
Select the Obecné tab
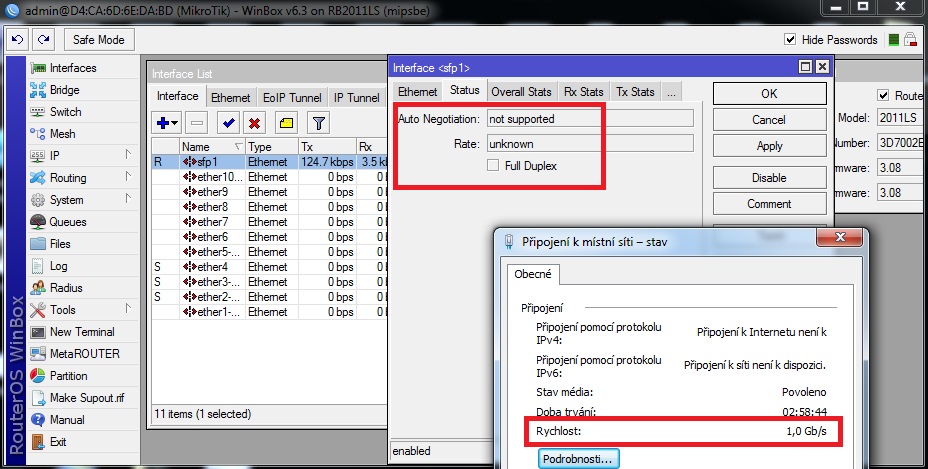click(x=533, y=274)
